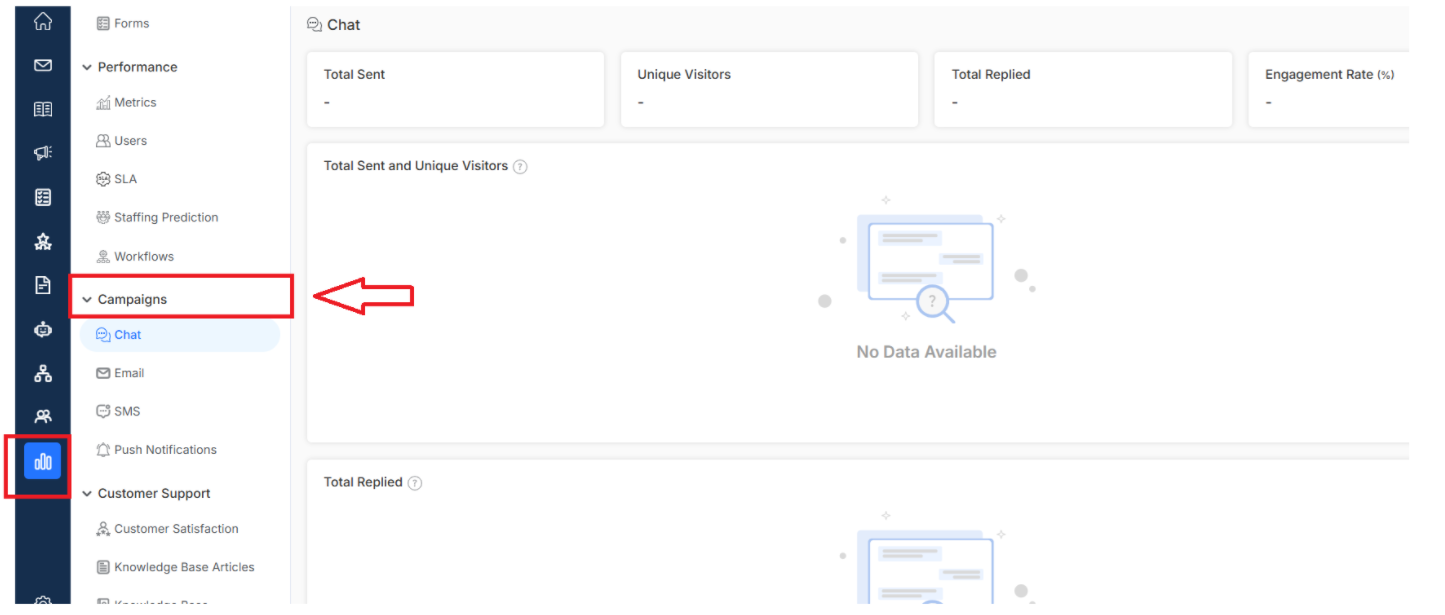Open the chatbot robot icon in sidebar

coord(43,329)
